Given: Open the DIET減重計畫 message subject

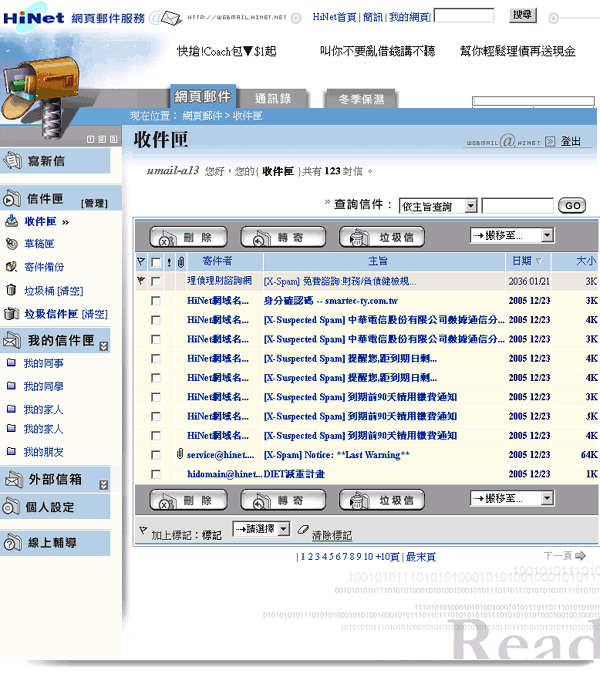Looking at the screenshot, I should point(294,474).
